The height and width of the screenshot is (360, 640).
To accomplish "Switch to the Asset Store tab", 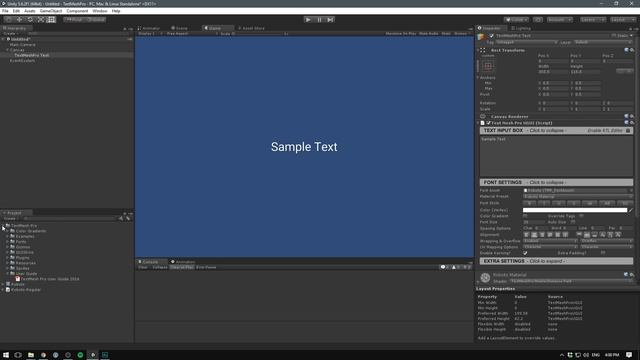I will [x=251, y=28].
